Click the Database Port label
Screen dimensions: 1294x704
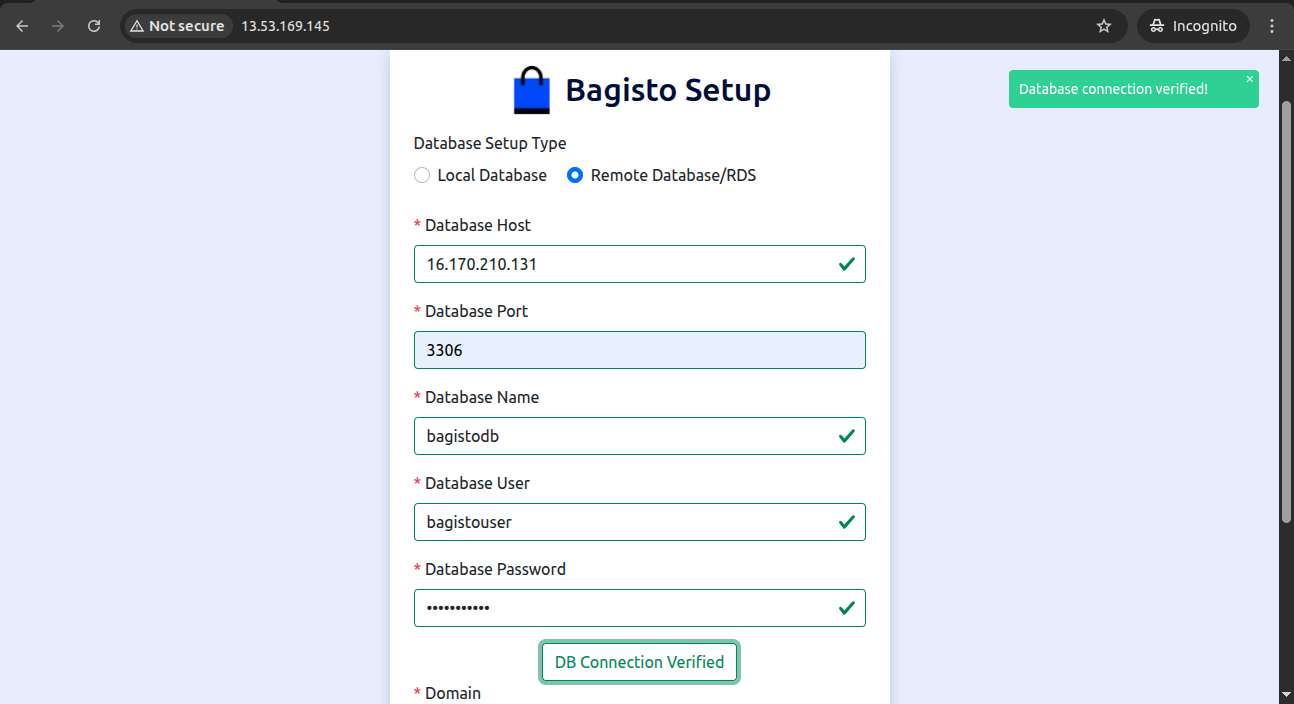click(x=476, y=311)
